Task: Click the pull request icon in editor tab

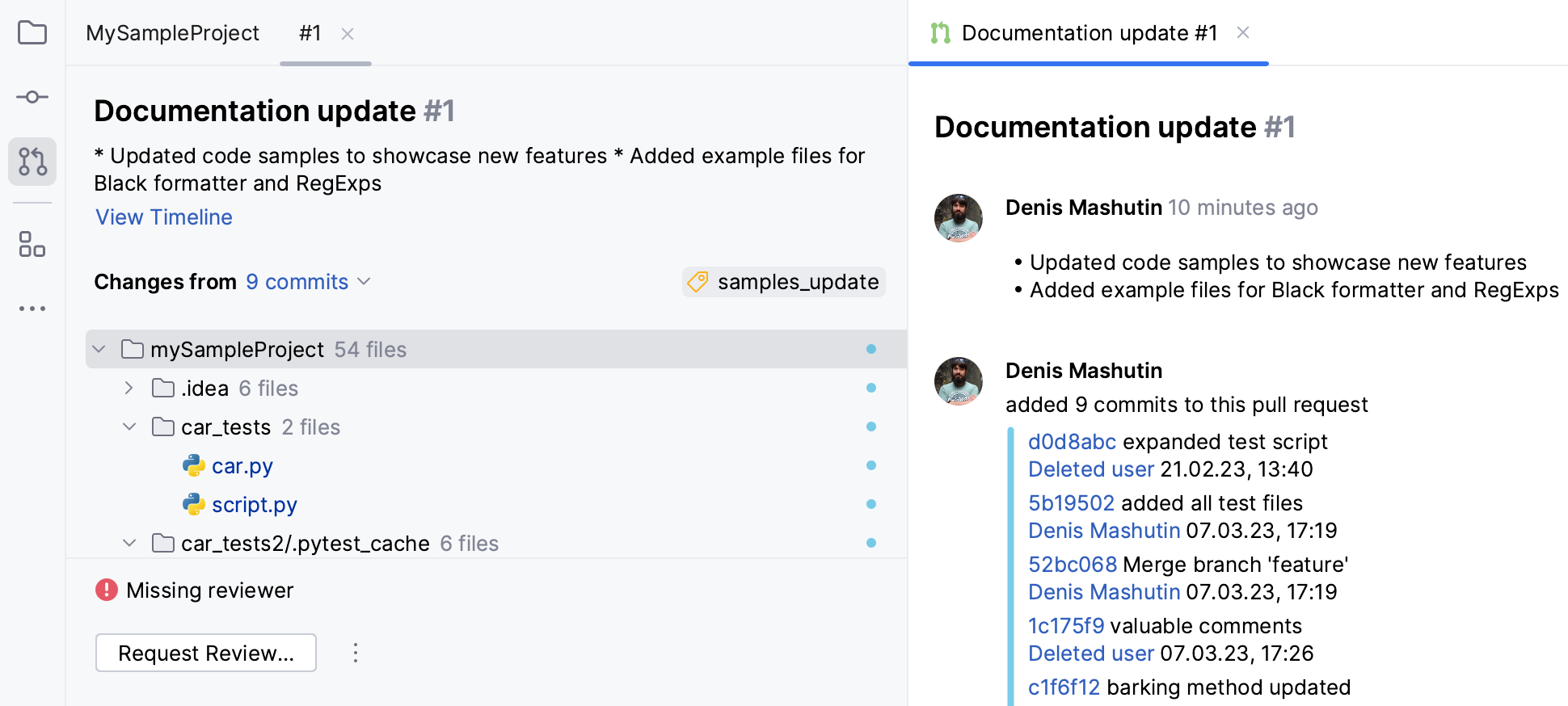Action: pos(940,33)
